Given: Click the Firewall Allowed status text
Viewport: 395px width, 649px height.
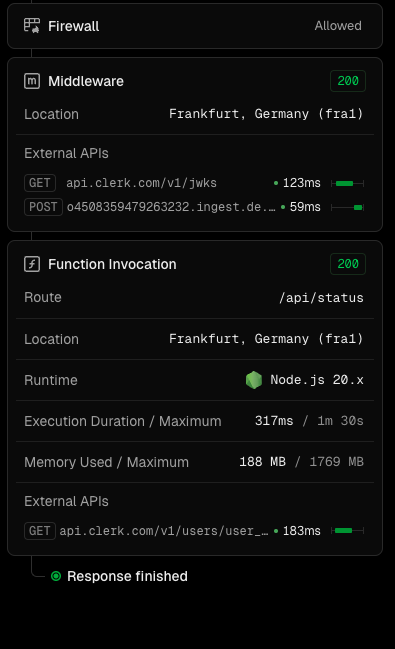Looking at the screenshot, I should point(338,26).
